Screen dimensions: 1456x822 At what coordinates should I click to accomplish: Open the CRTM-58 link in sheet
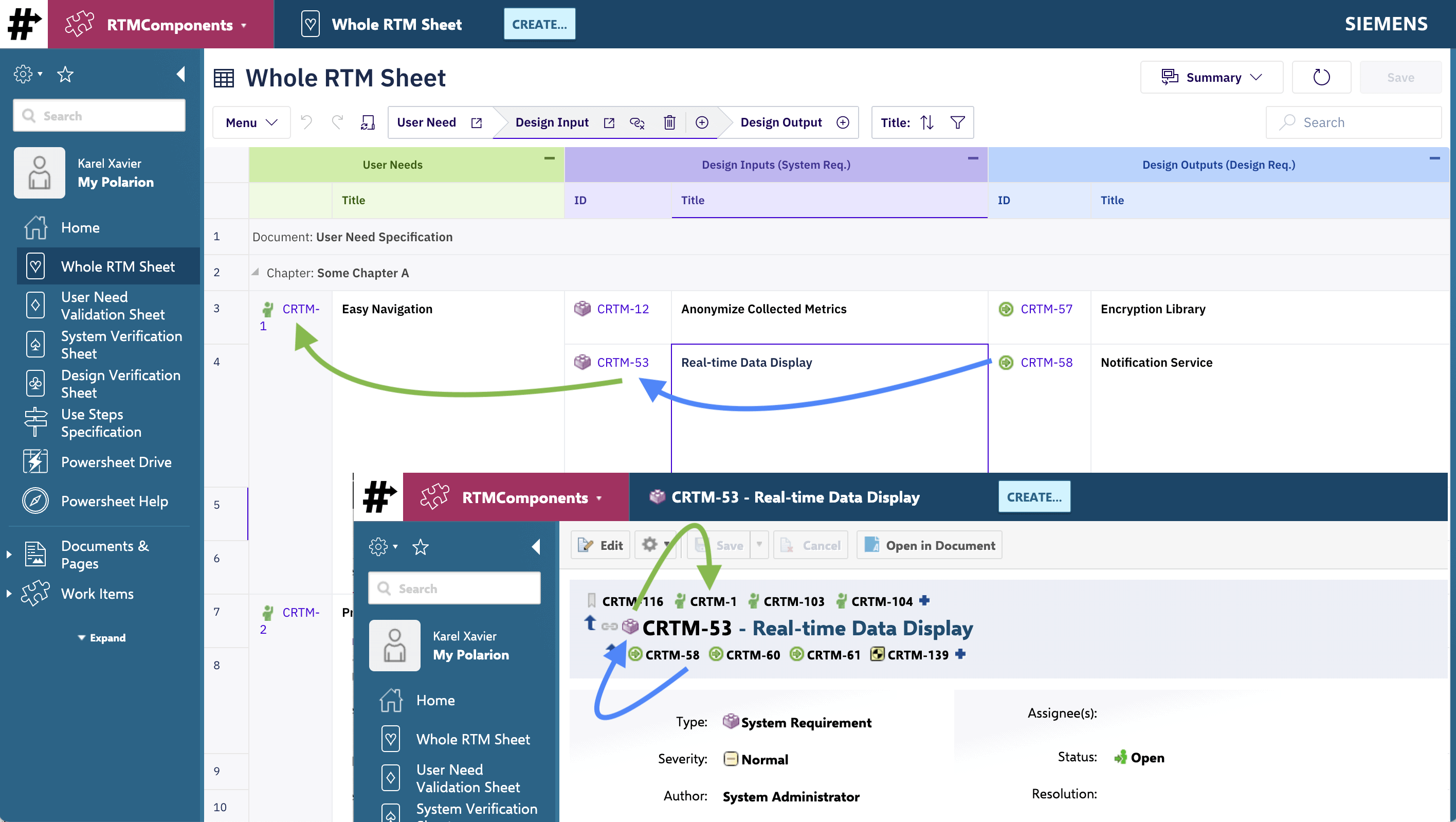(x=1046, y=362)
